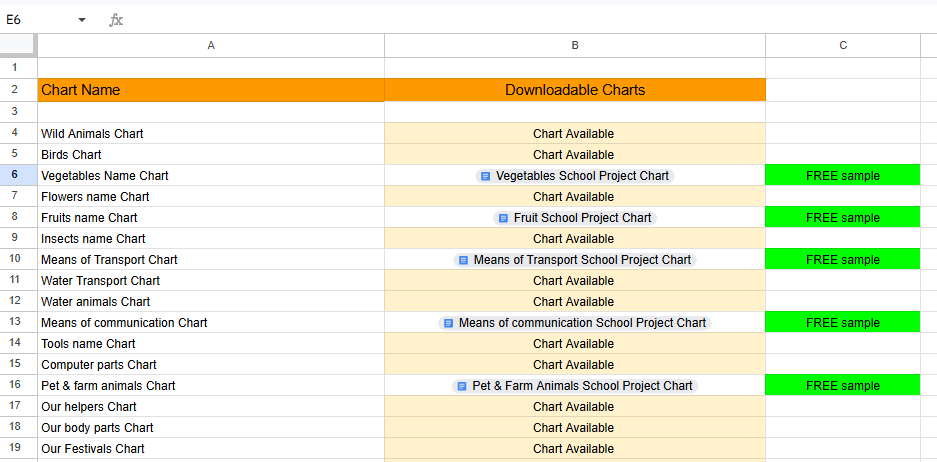Select column B header
Screen dimensions: 937x462
575,45
